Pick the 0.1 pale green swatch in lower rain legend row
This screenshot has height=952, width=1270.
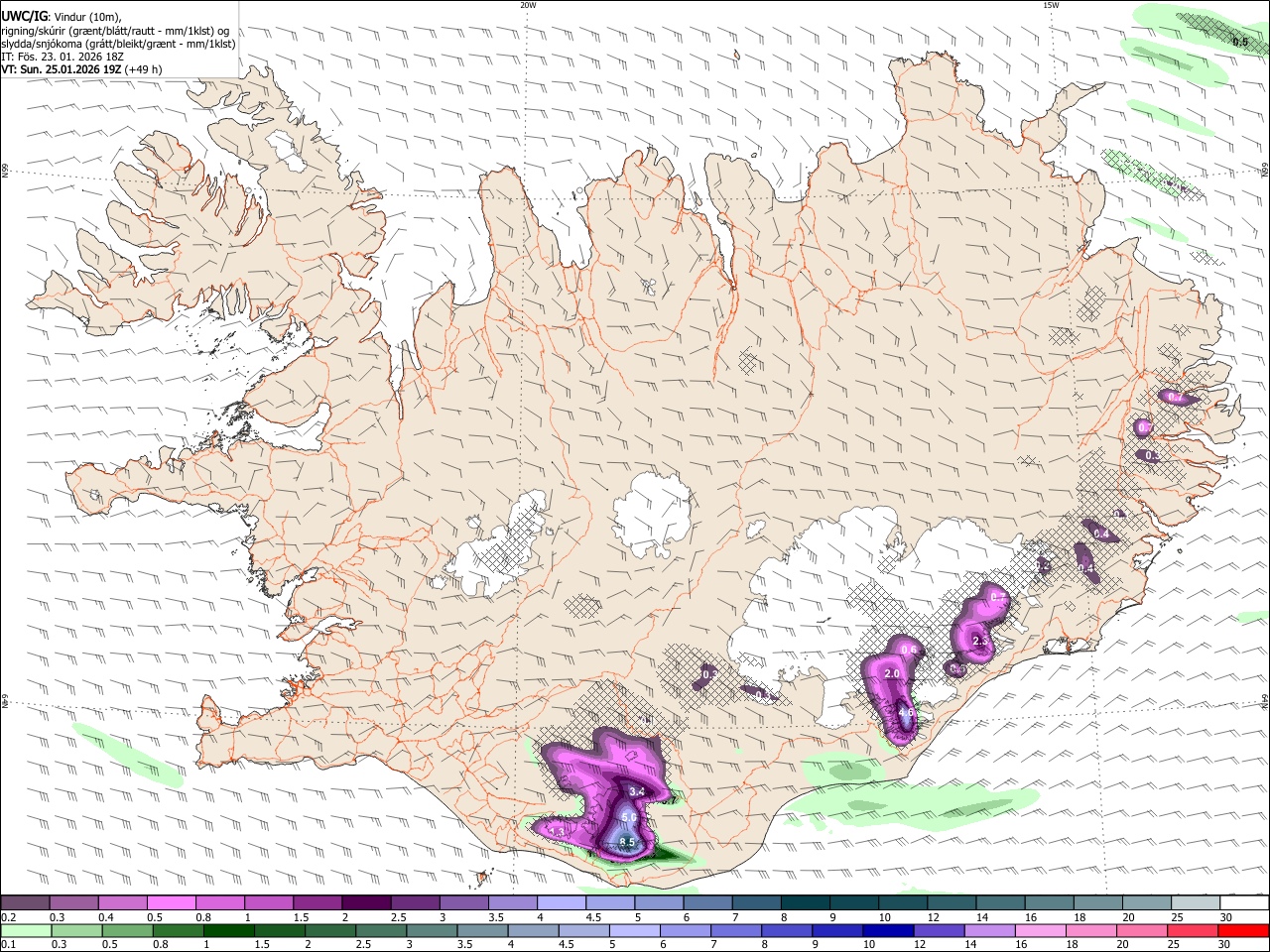[25, 930]
